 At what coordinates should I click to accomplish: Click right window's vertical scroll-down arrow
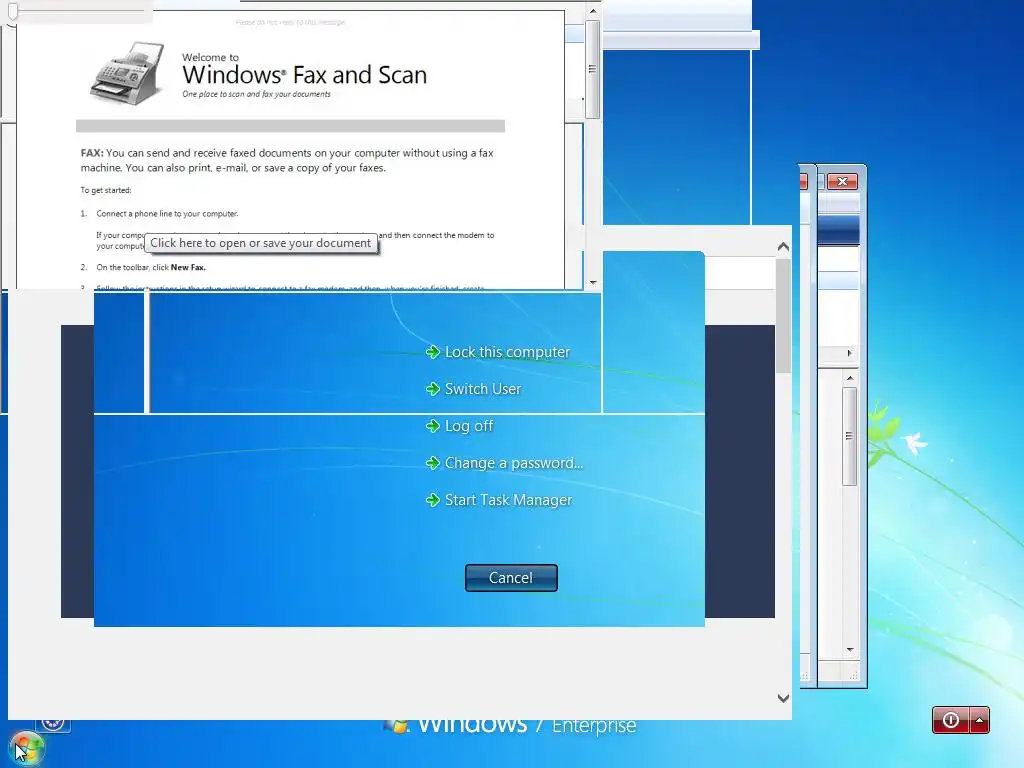pyautogui.click(x=850, y=649)
